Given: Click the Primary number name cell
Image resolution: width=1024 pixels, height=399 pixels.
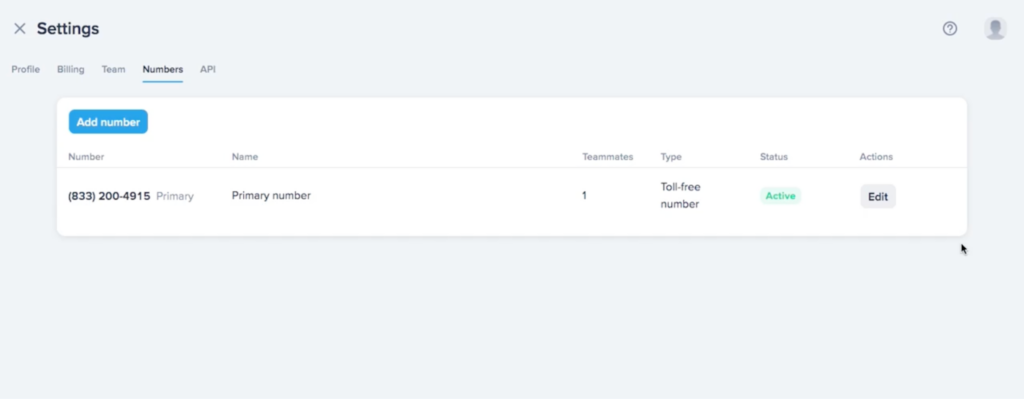Looking at the screenshot, I should tap(271, 195).
